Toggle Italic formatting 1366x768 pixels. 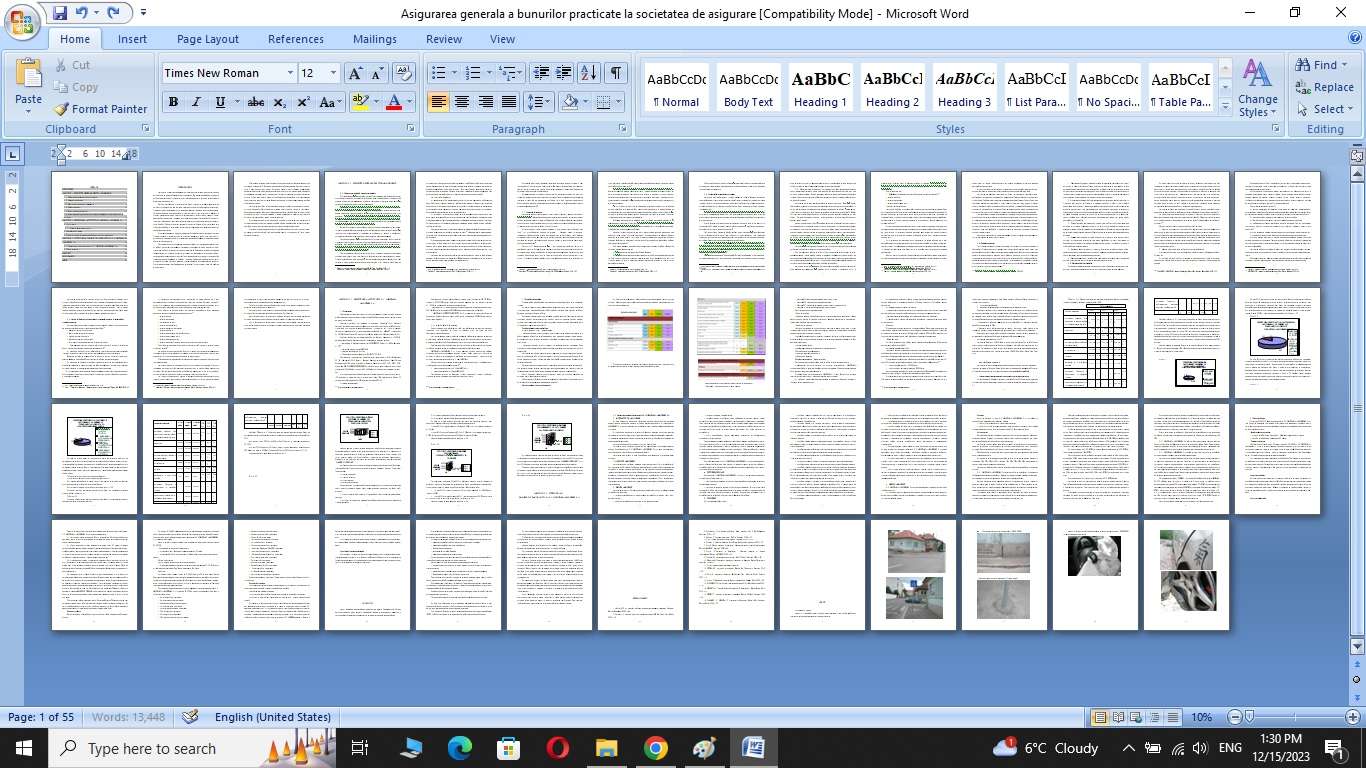click(196, 102)
